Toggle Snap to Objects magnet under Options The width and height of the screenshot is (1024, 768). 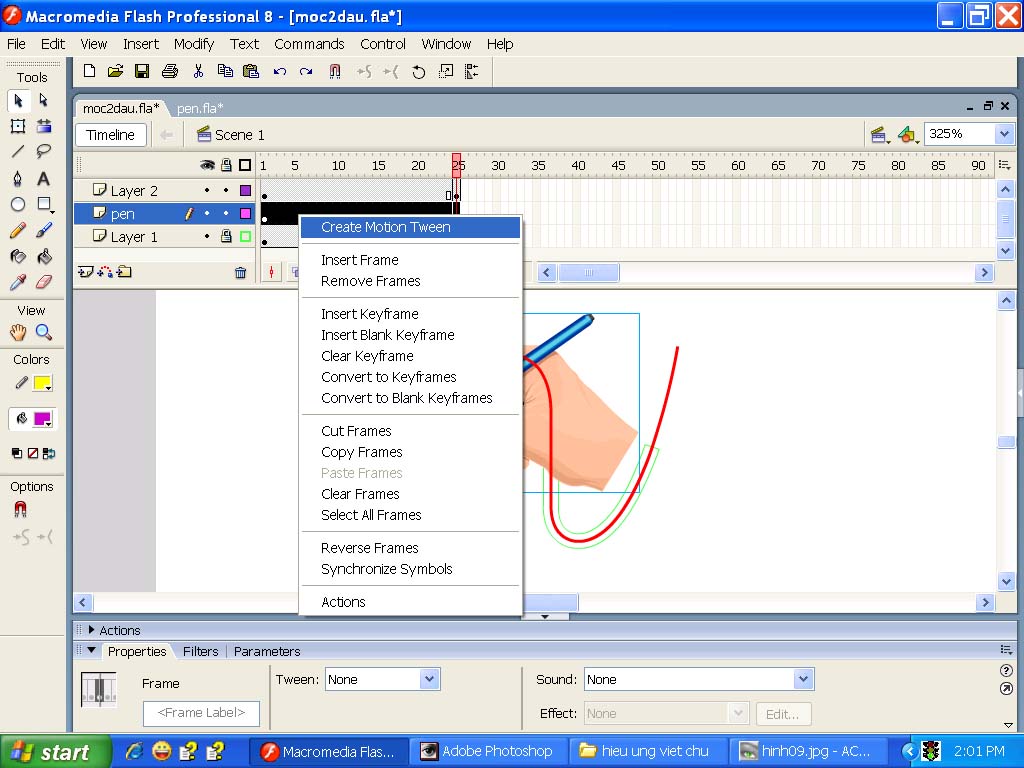point(20,509)
